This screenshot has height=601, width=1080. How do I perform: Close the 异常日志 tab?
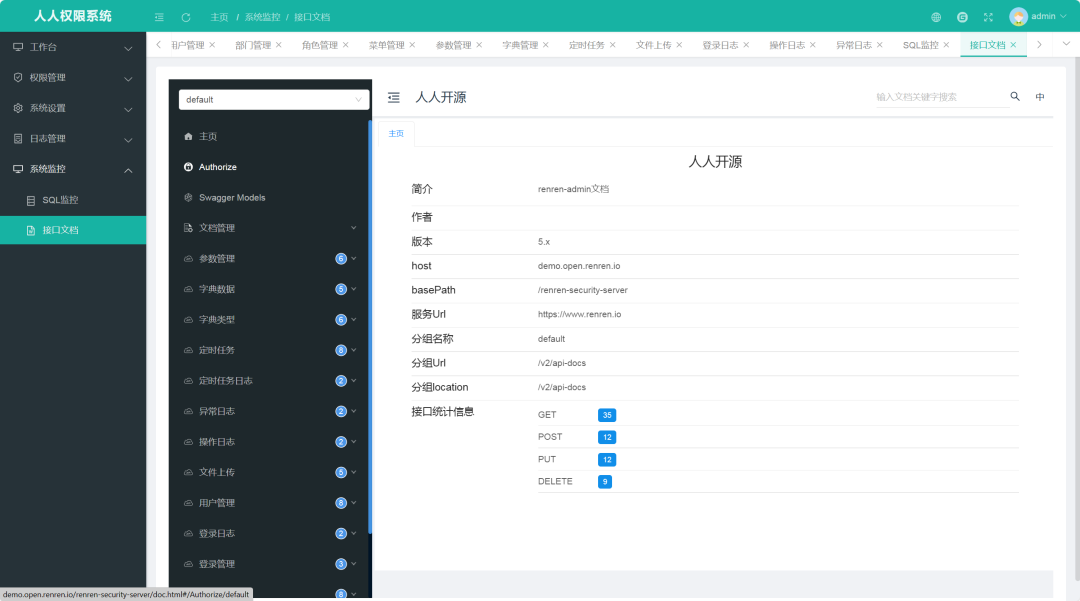tap(879, 44)
